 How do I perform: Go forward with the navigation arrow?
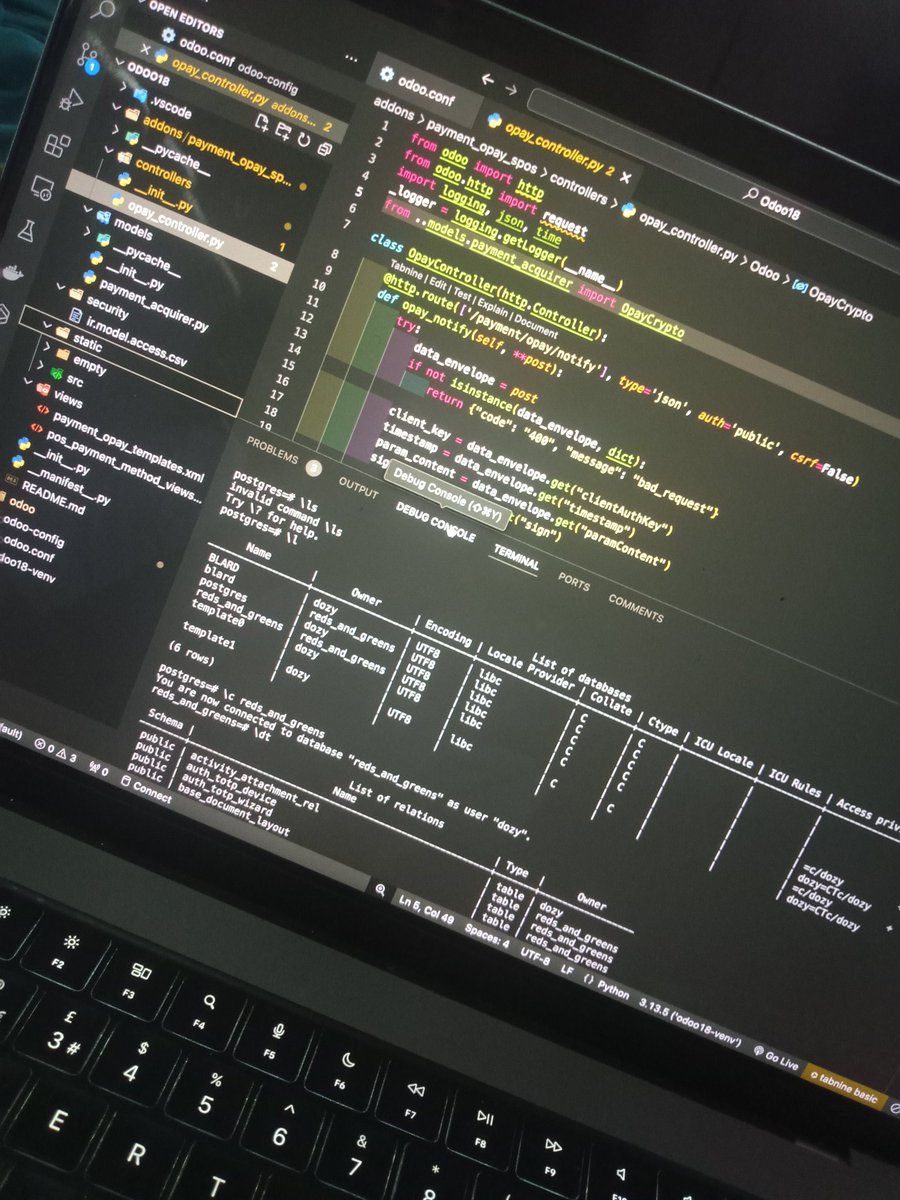[512, 89]
